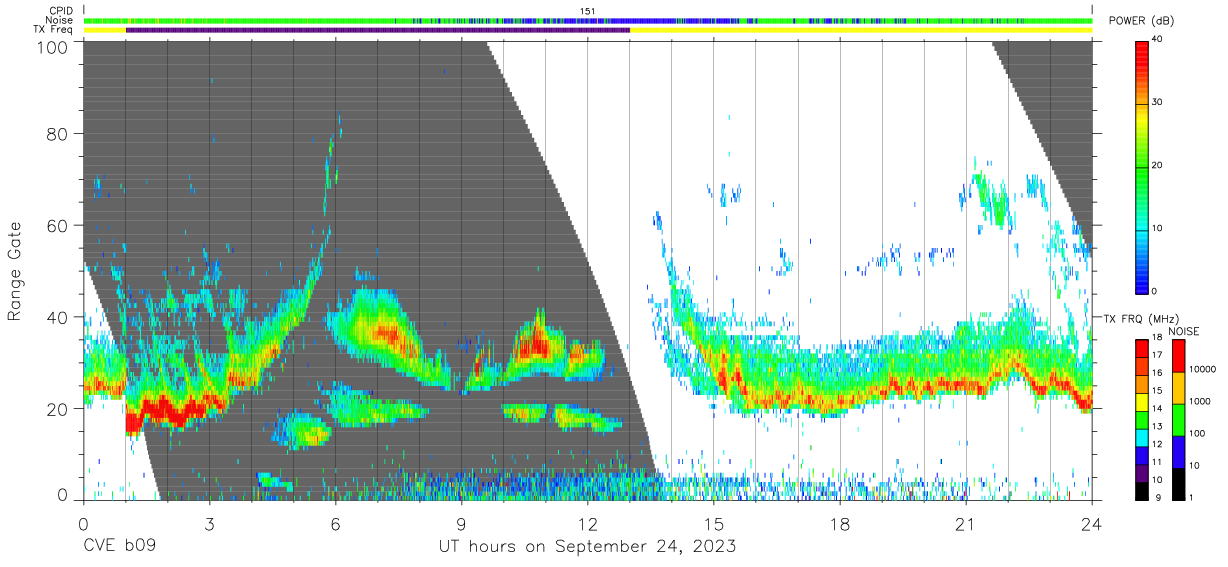Click the UT hour 18 tick label

pyautogui.click(x=839, y=524)
